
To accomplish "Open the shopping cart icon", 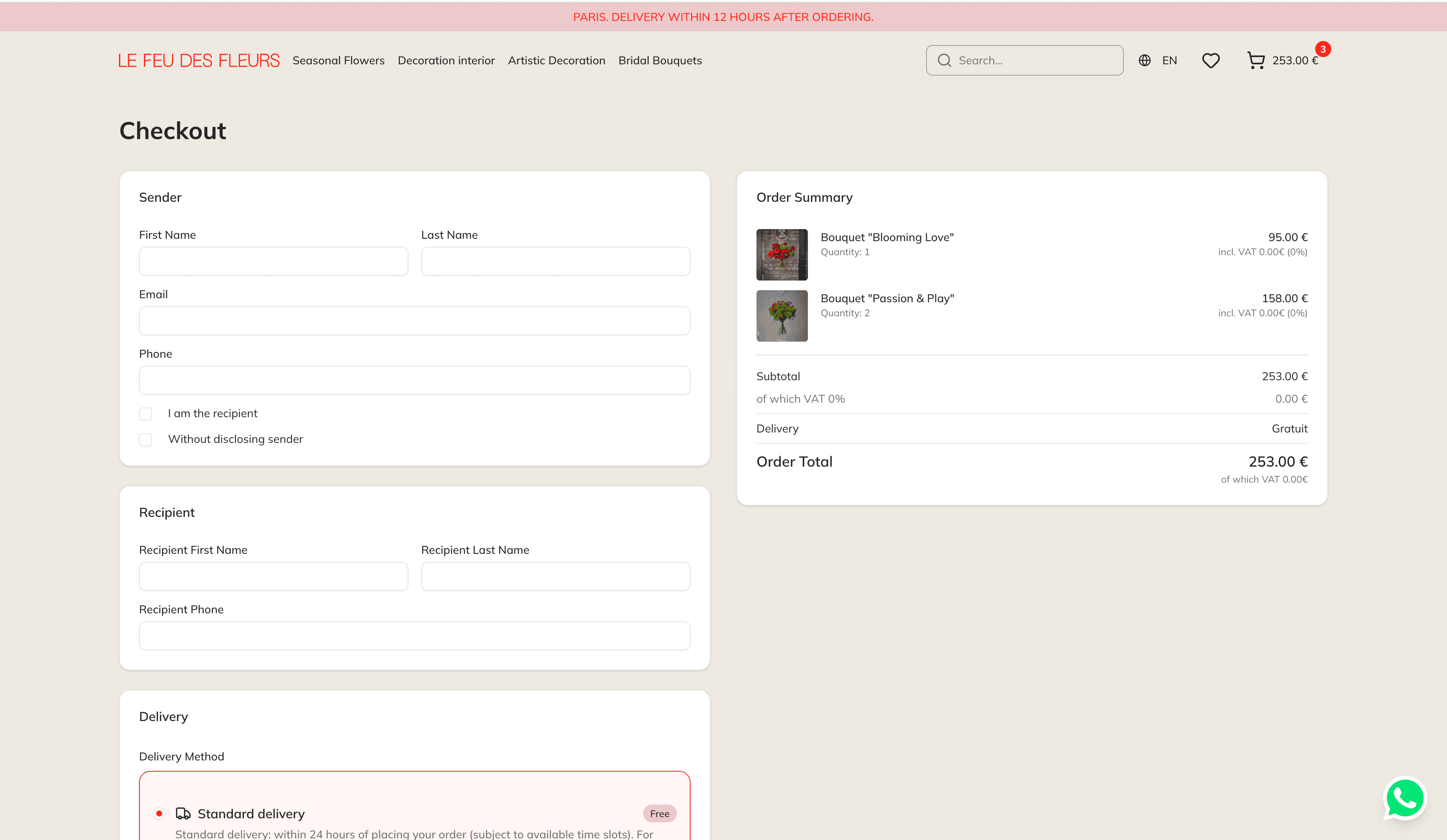I will pyautogui.click(x=1256, y=60).
